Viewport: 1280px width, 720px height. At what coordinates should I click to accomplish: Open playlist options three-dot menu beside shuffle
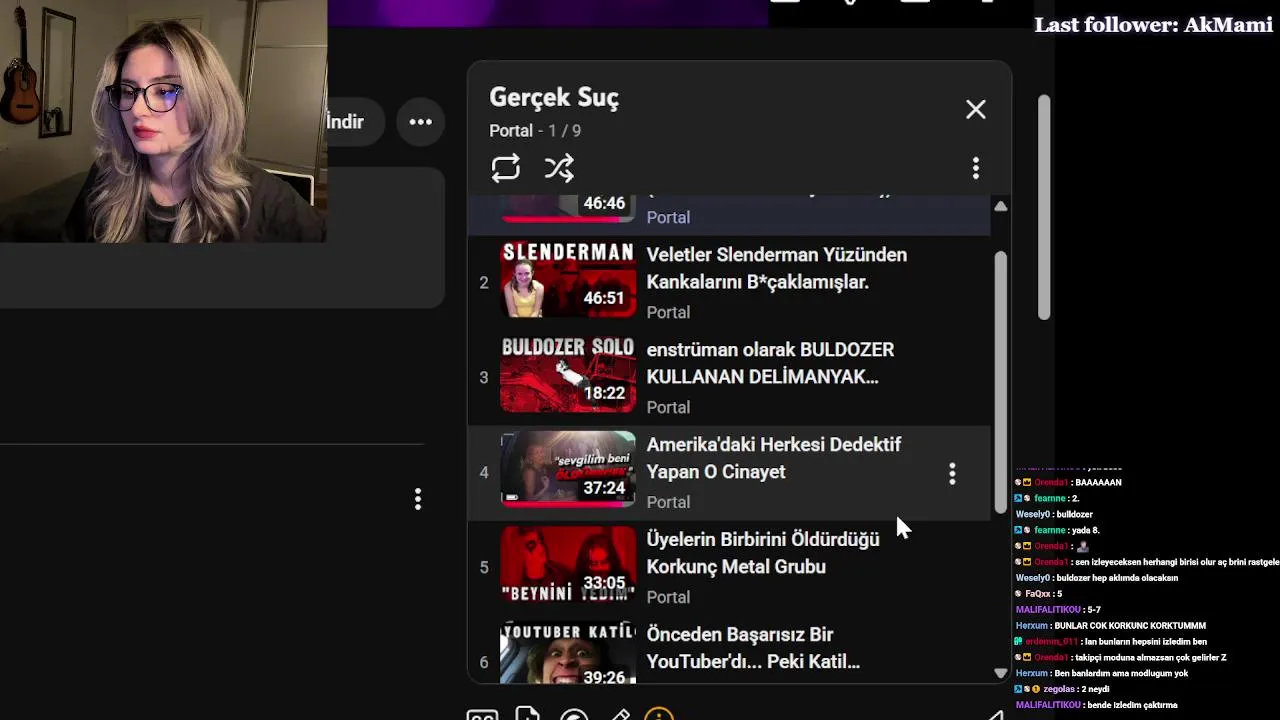pos(975,168)
